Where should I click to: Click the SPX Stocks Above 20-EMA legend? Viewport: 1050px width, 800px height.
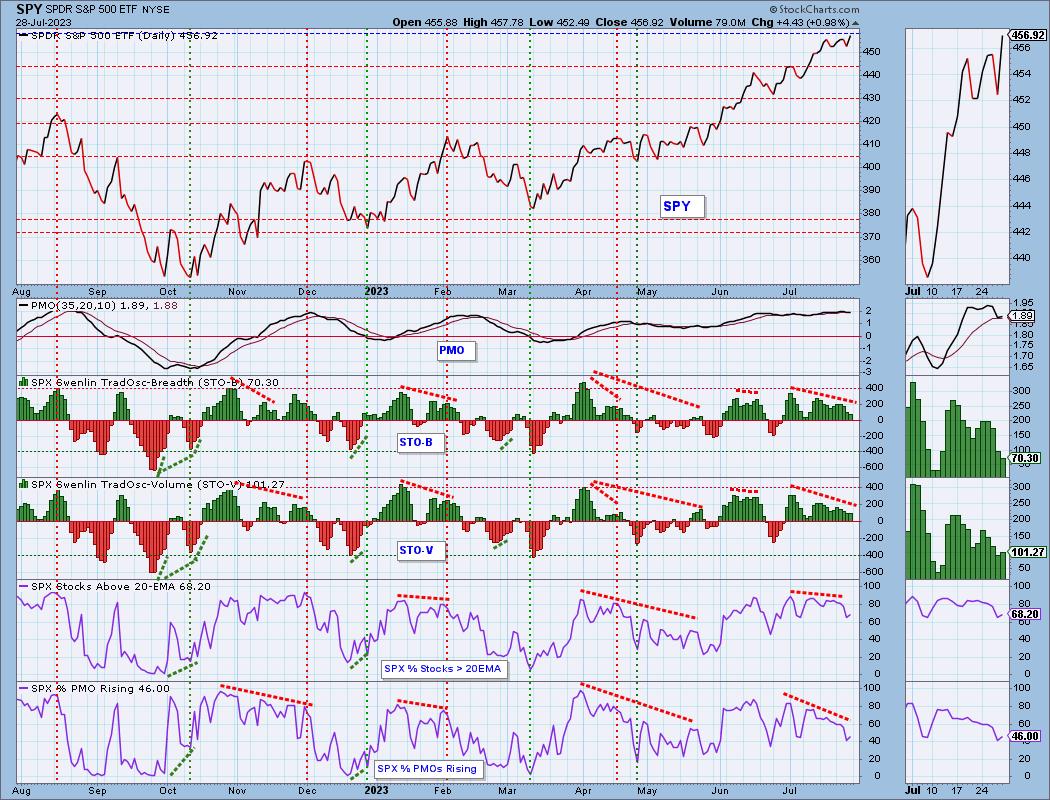click(x=116, y=586)
